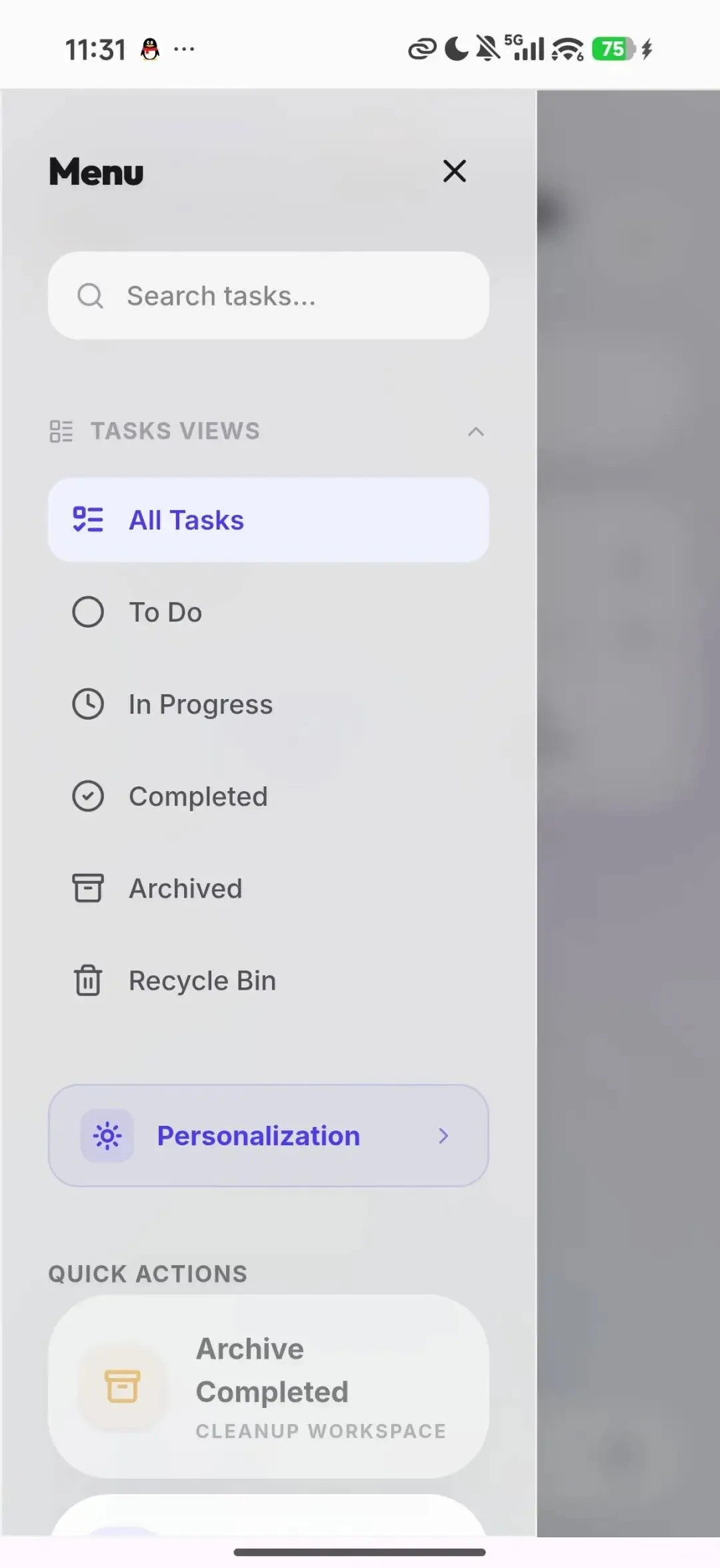Click the All Tasks checklist icon
The height and width of the screenshot is (1568, 720).
[88, 520]
